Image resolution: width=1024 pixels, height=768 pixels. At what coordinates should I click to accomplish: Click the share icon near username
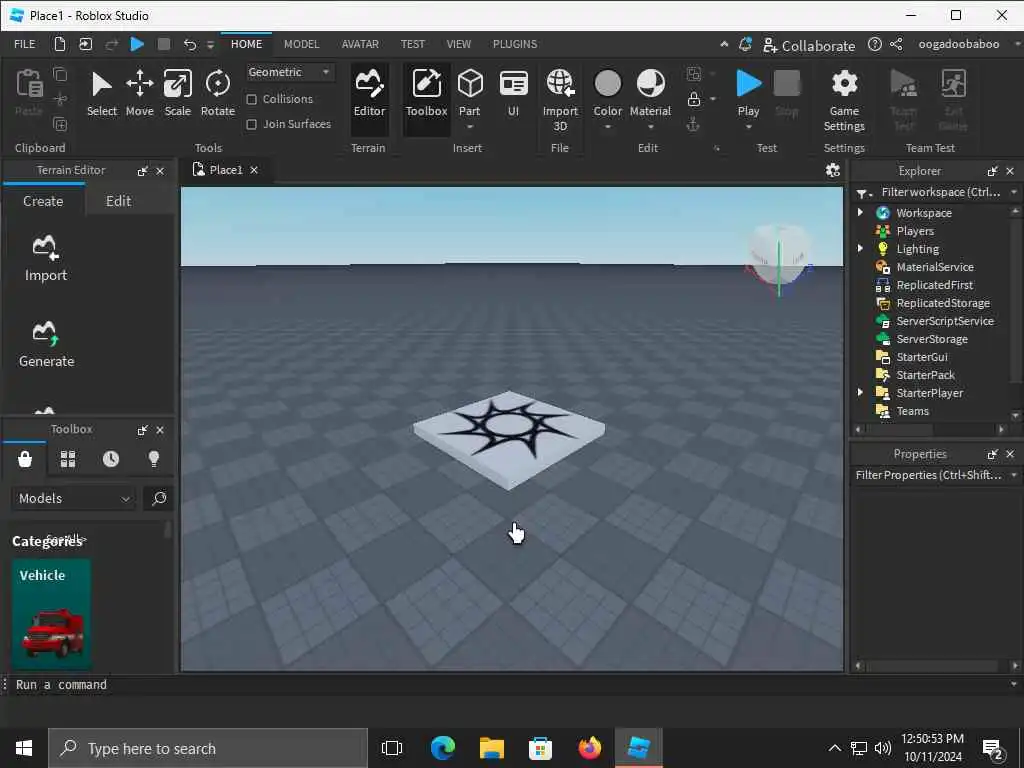[897, 44]
